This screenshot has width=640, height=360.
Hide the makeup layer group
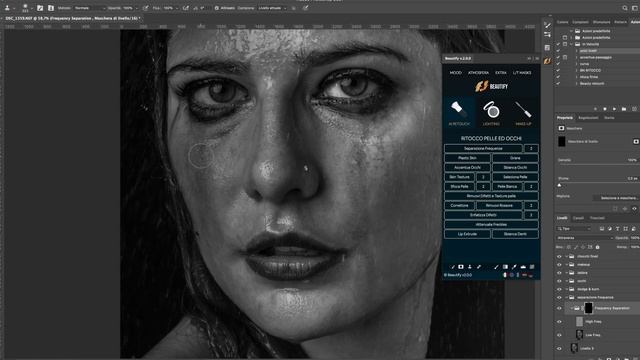point(559,264)
